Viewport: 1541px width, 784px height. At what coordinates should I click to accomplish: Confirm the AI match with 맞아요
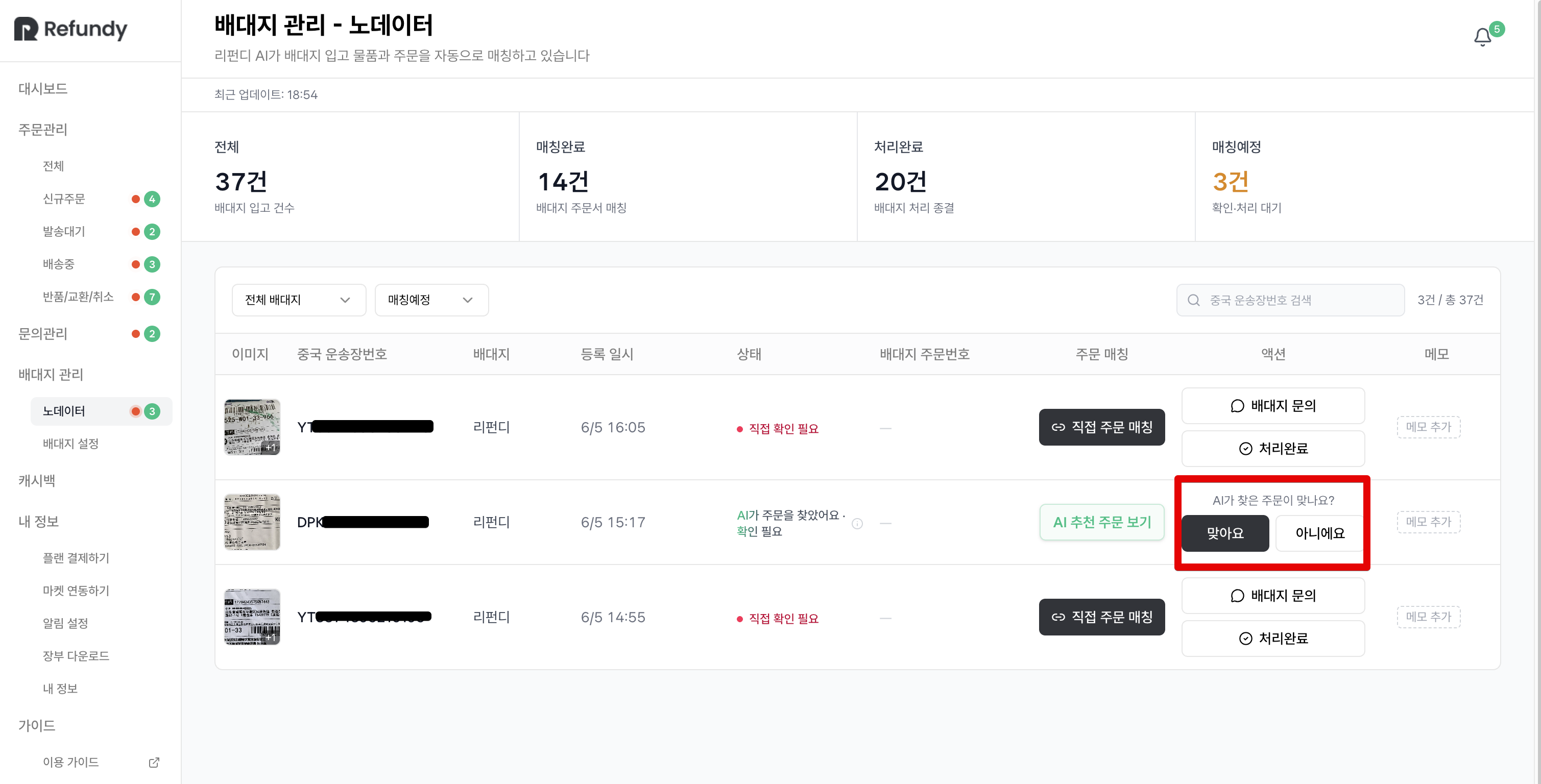1224,533
